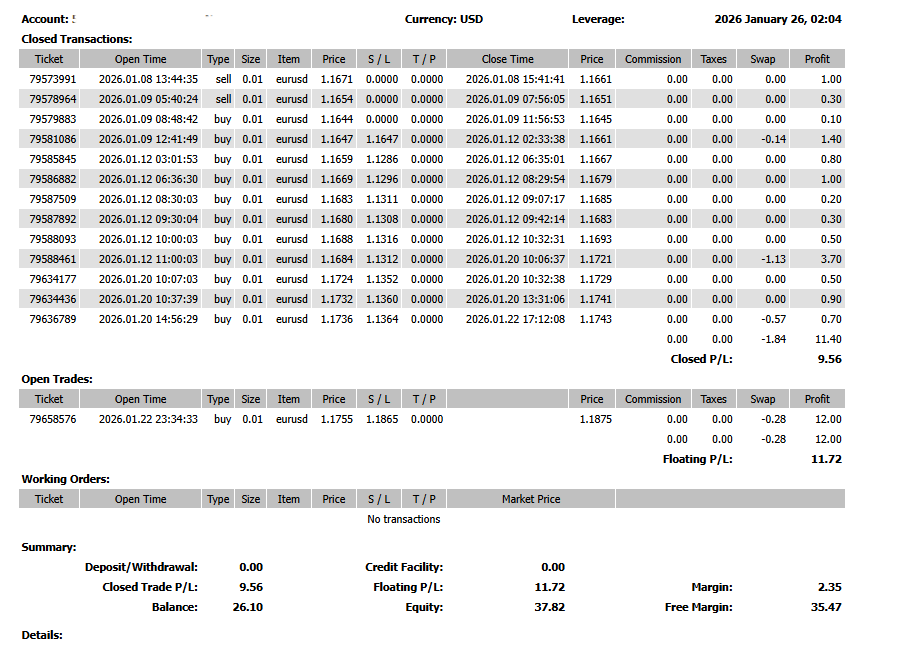Click the Details heading
Viewport: 912px width, 649px height.
[x=42, y=635]
